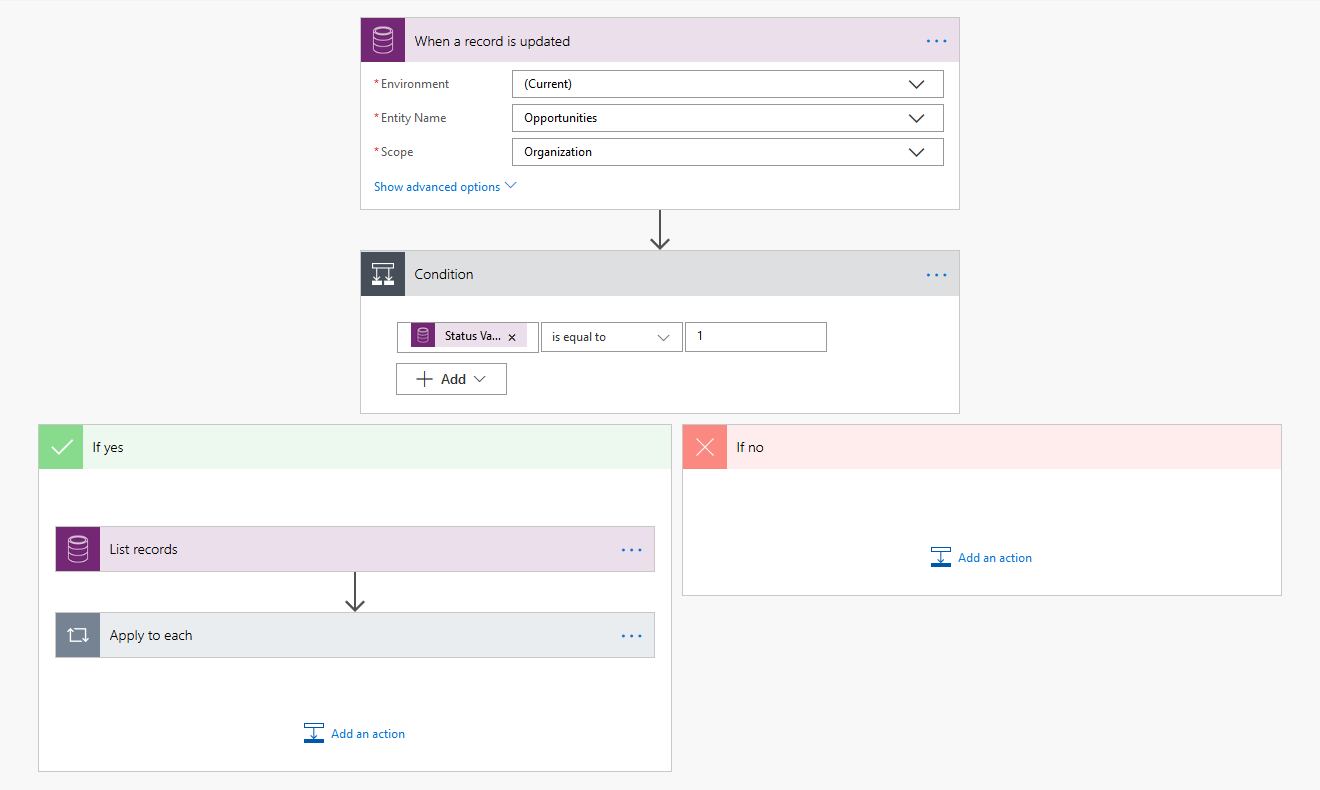Click the List records database icon

(x=78, y=549)
